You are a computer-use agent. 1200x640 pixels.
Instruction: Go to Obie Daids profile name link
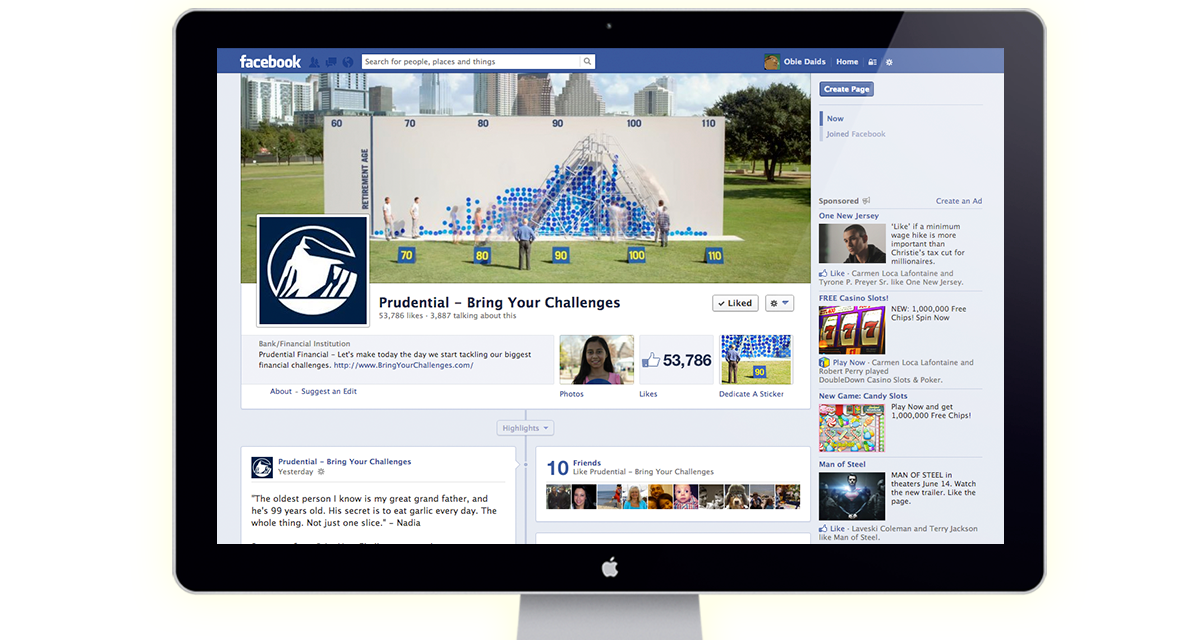tap(805, 62)
